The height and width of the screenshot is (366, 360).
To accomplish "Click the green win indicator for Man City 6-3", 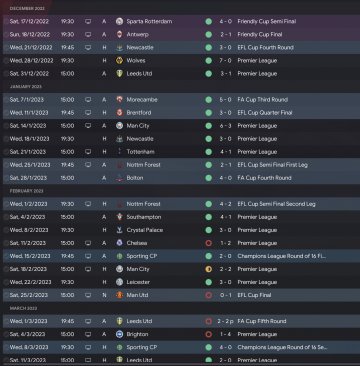I will point(209,126).
